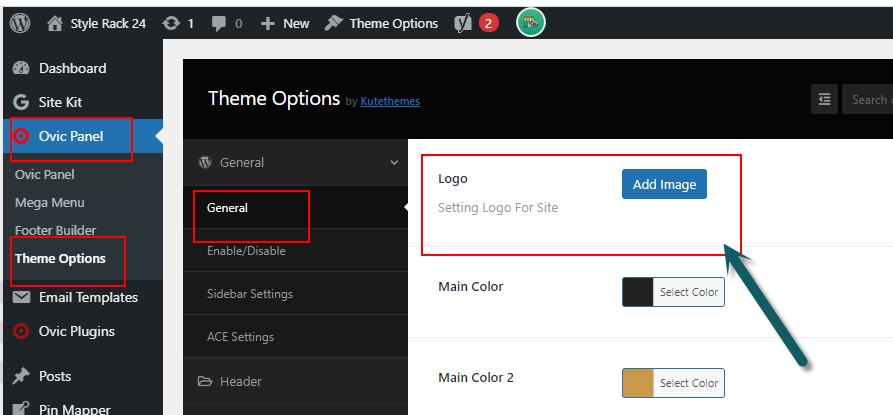Open the Main Color dark swatch picker
This screenshot has height=415, width=893.
(x=638, y=292)
